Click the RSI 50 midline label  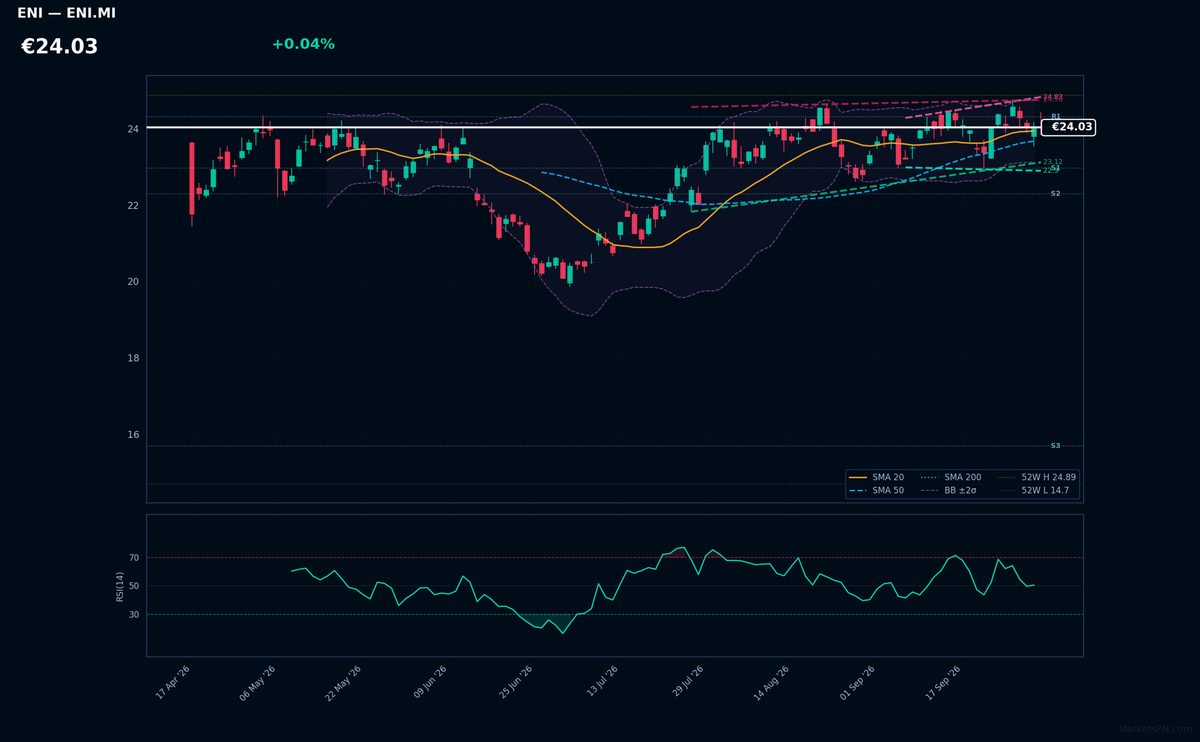134,586
